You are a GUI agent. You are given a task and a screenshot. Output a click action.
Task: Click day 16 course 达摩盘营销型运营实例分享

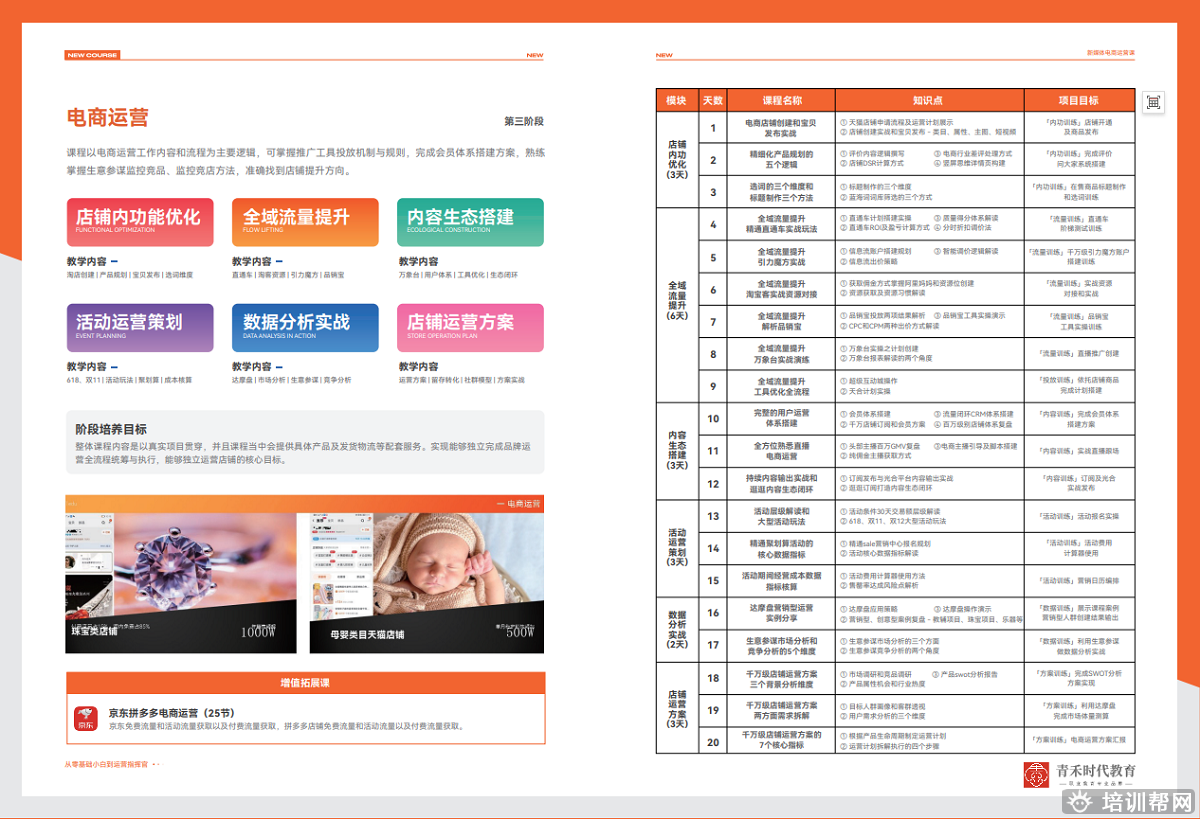point(782,613)
